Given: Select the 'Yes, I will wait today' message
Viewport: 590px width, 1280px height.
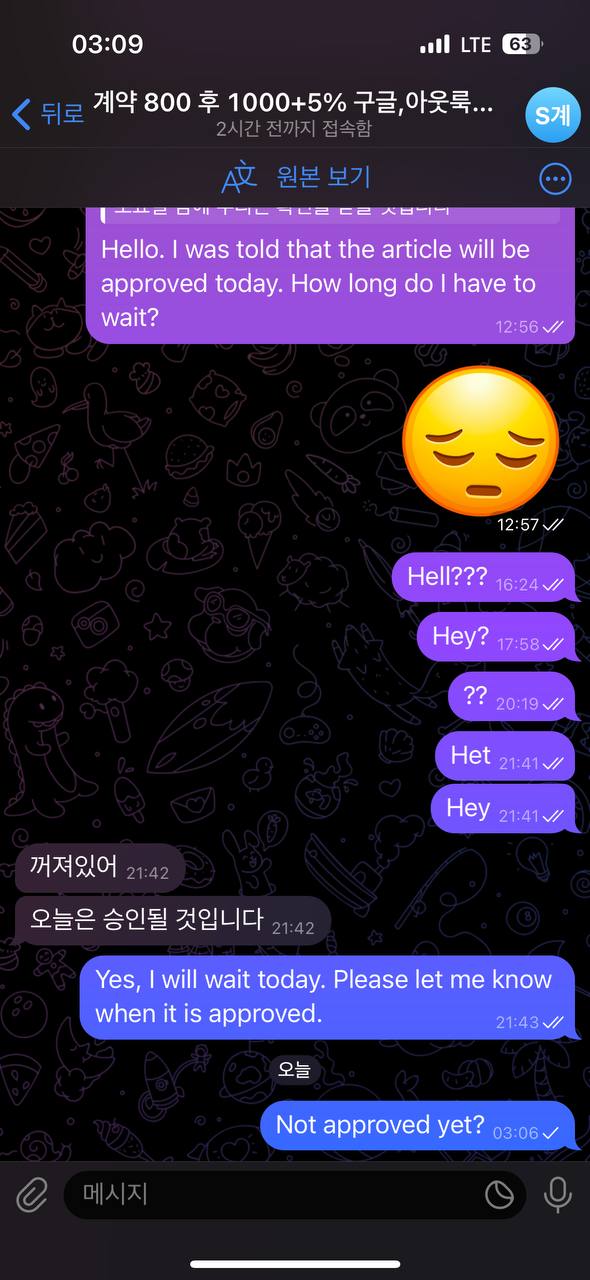Looking at the screenshot, I should click(x=327, y=997).
